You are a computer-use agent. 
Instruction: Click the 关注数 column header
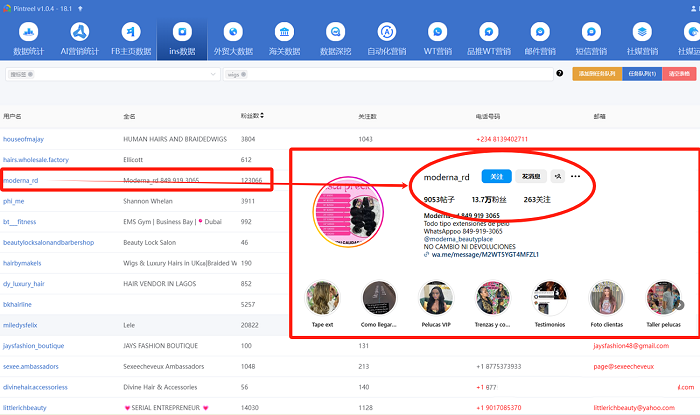pos(367,116)
